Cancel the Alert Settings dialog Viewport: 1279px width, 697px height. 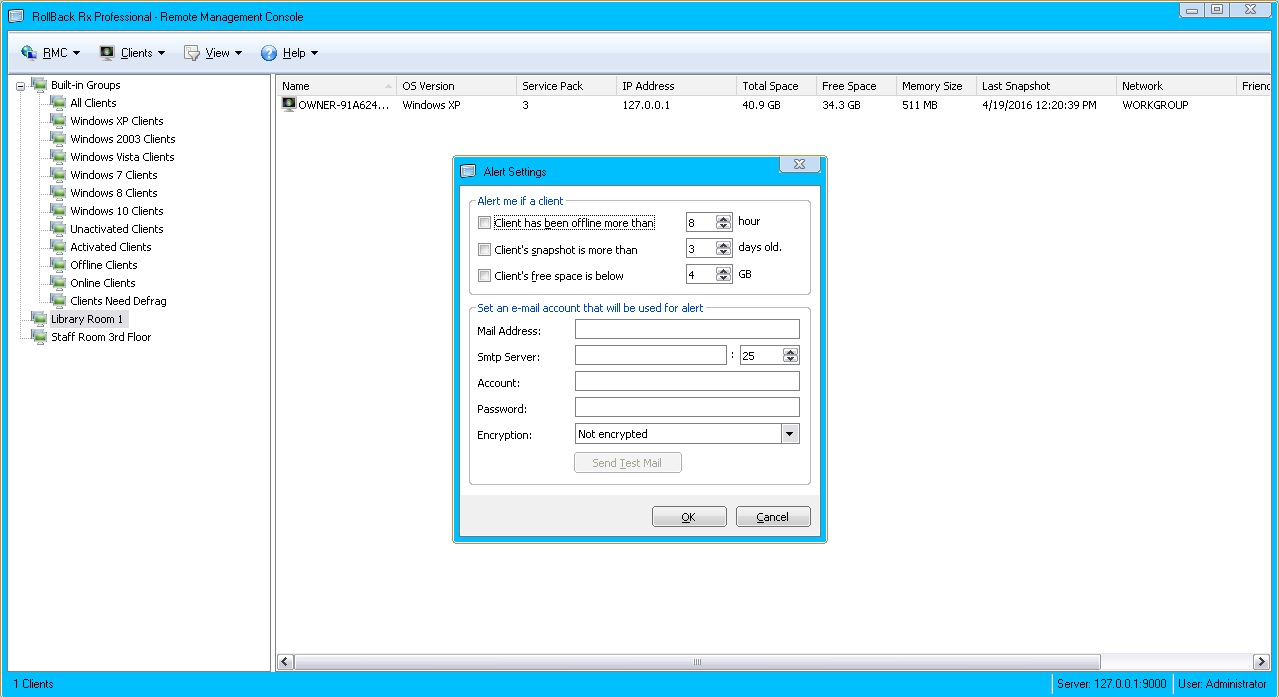[x=773, y=517]
